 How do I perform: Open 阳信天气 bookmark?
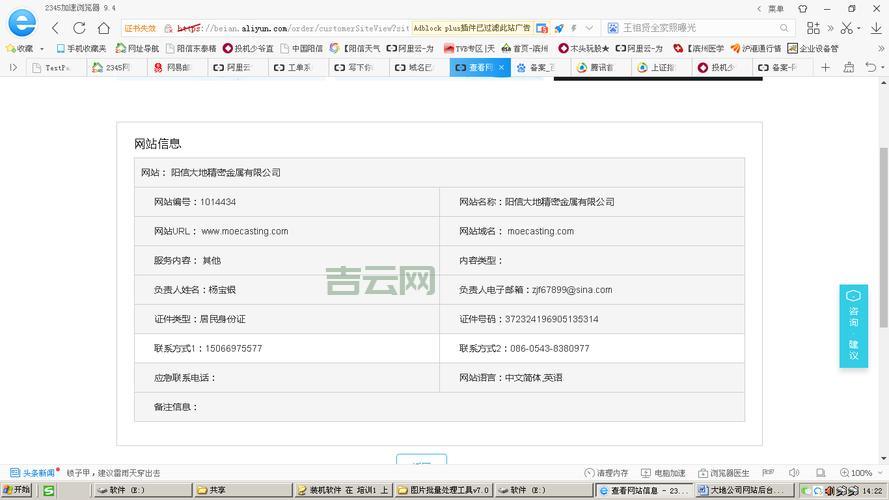(355, 48)
